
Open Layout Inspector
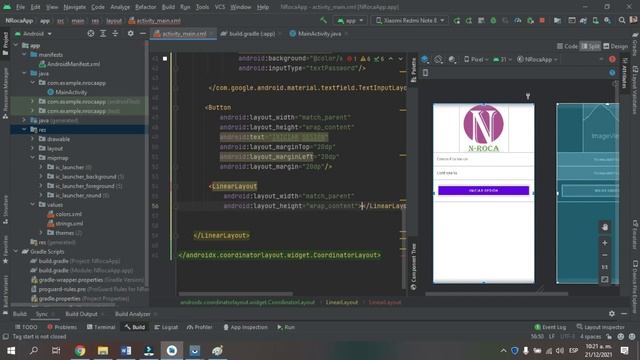pyautogui.click(x=600, y=327)
